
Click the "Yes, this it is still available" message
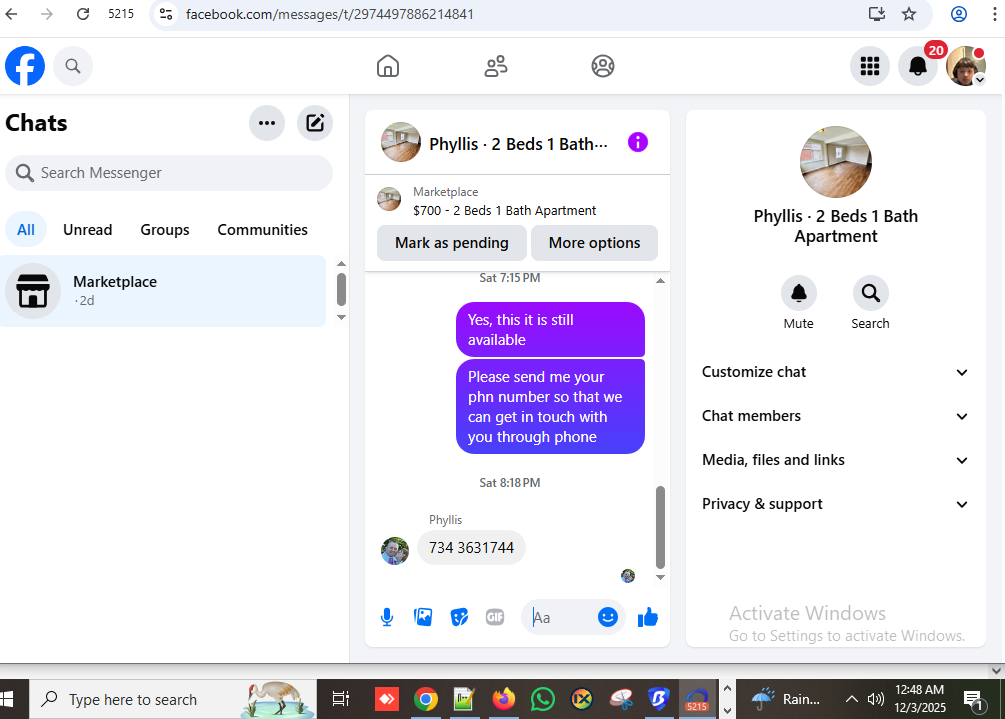550,329
